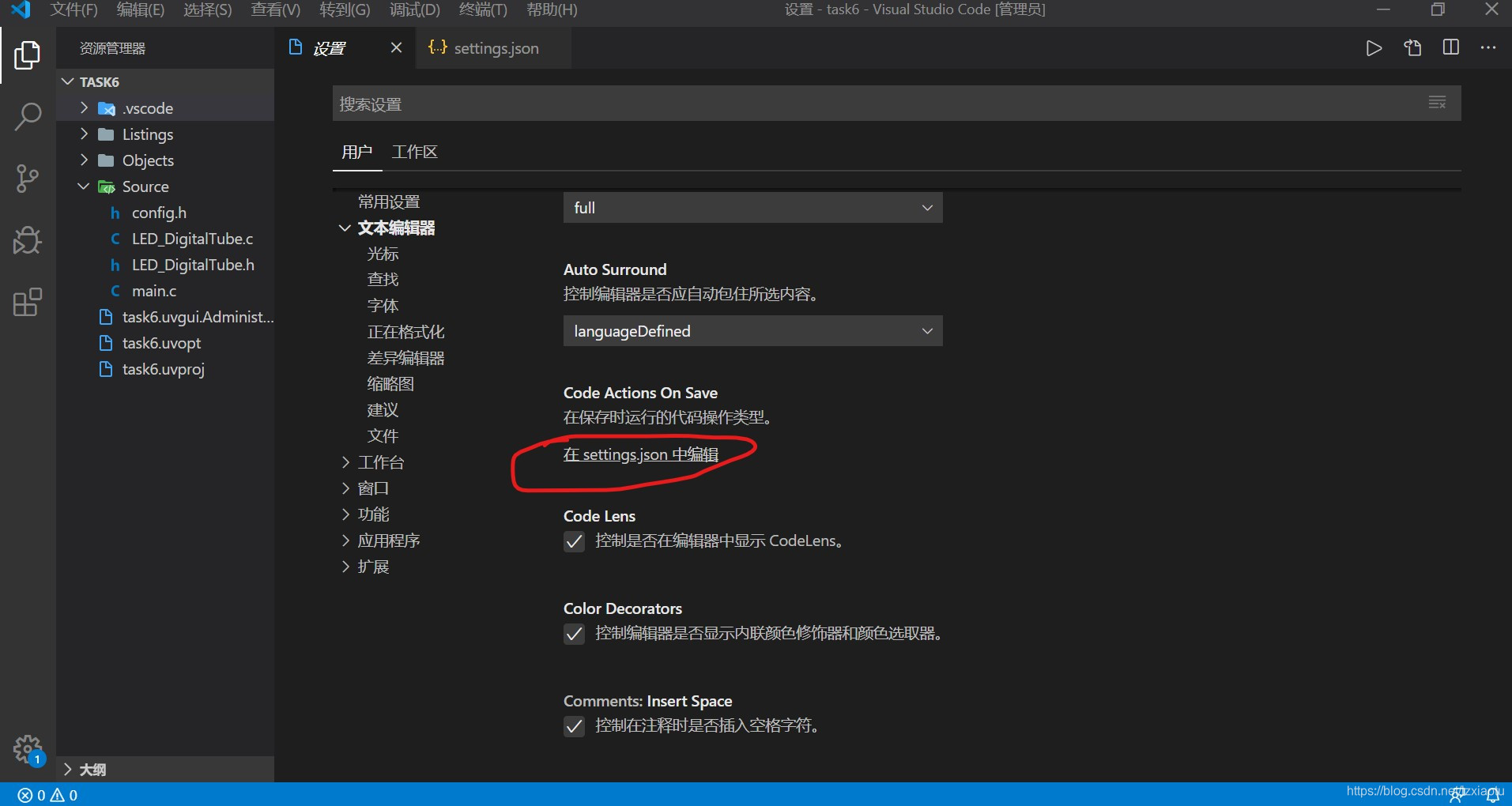Open the Auto Surround languageDefined dropdown
Viewport: 1512px width, 806px height.
[752, 331]
